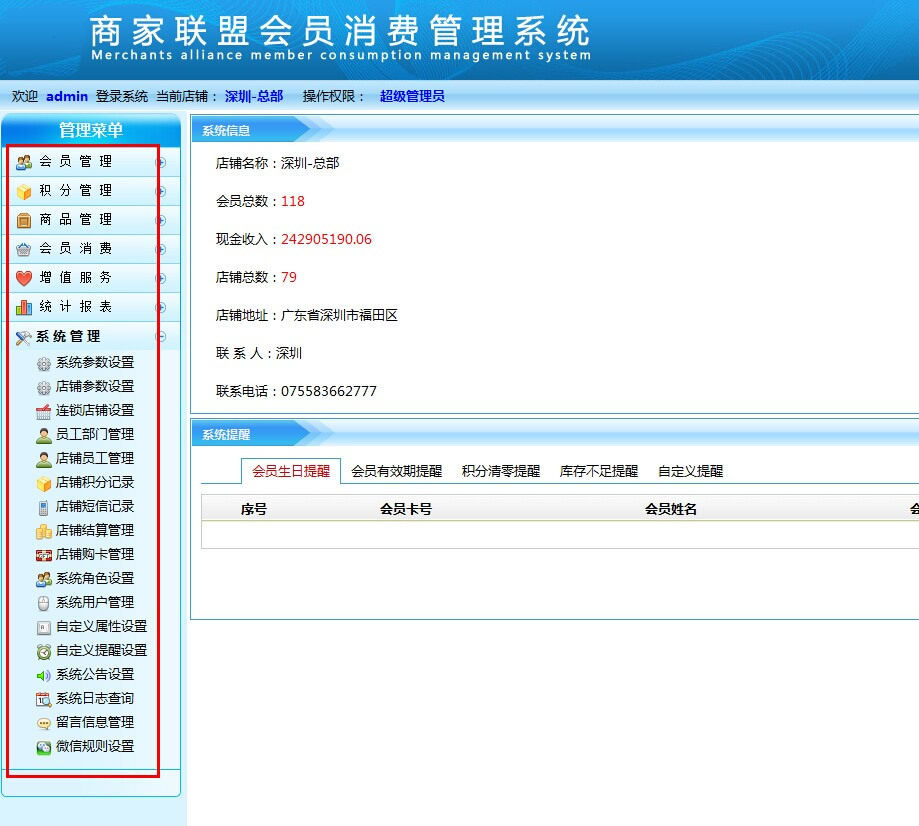Click the 会员卡号 column header
Image resolution: width=919 pixels, height=826 pixels.
405,509
